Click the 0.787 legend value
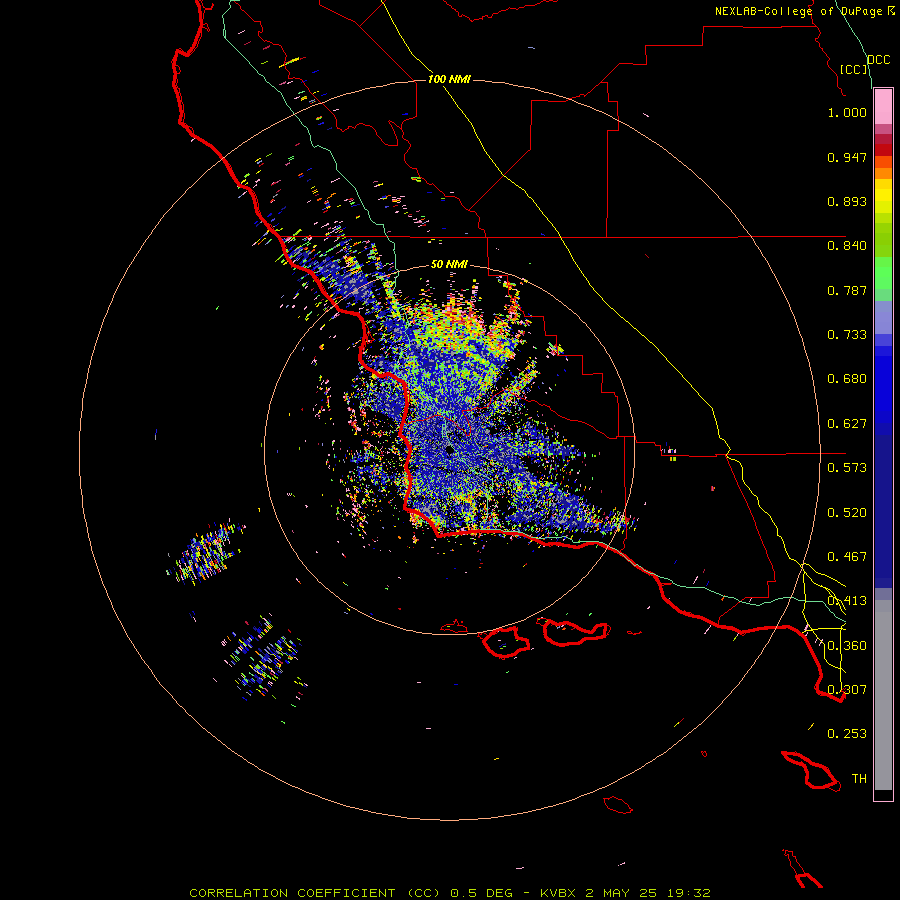The width and height of the screenshot is (900, 900). [x=847, y=290]
